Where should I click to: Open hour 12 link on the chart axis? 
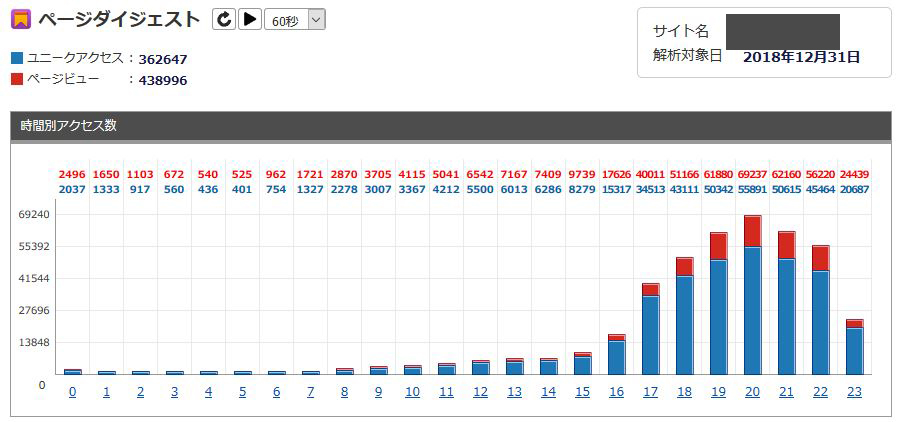coord(480,392)
